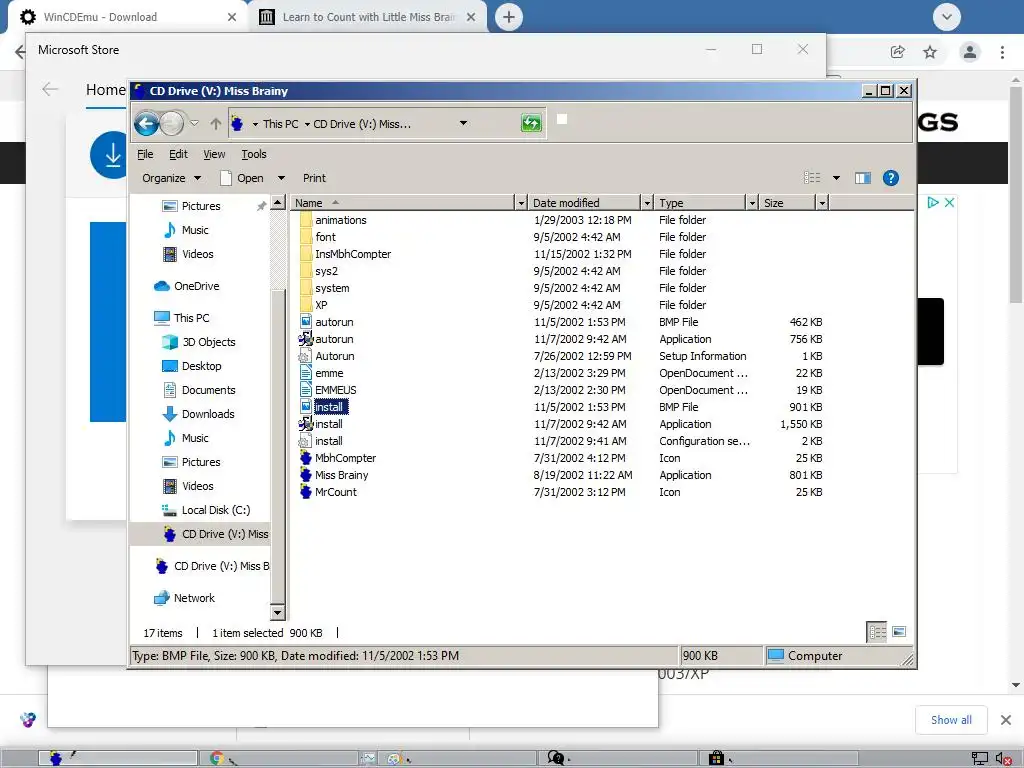This screenshot has height=768, width=1024.
Task: Open the Tools menu
Action: click(253, 154)
